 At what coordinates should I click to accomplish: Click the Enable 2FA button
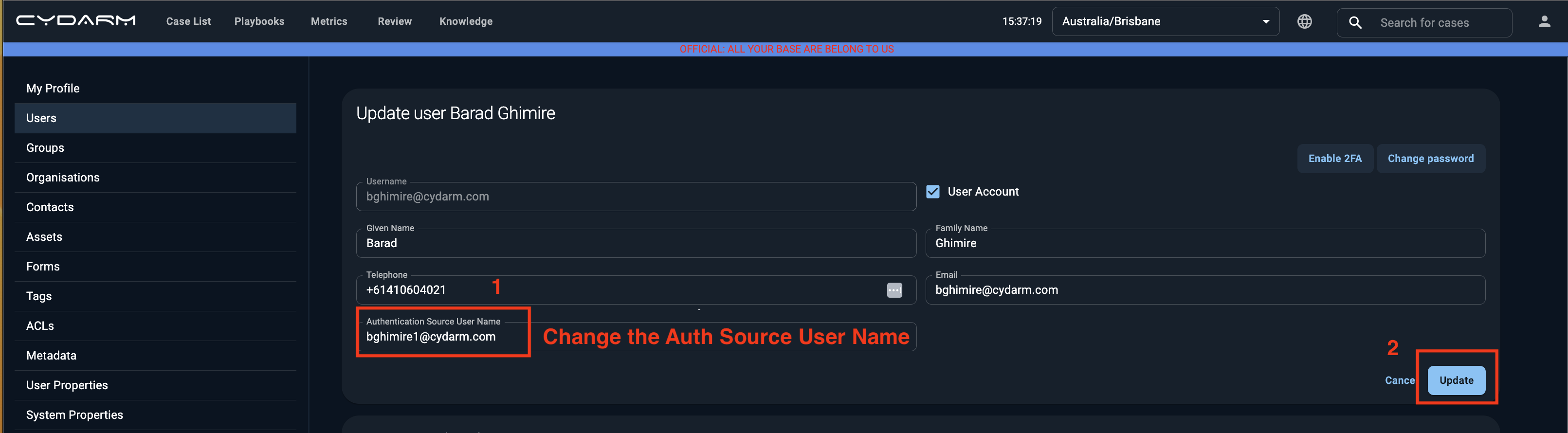click(1335, 159)
